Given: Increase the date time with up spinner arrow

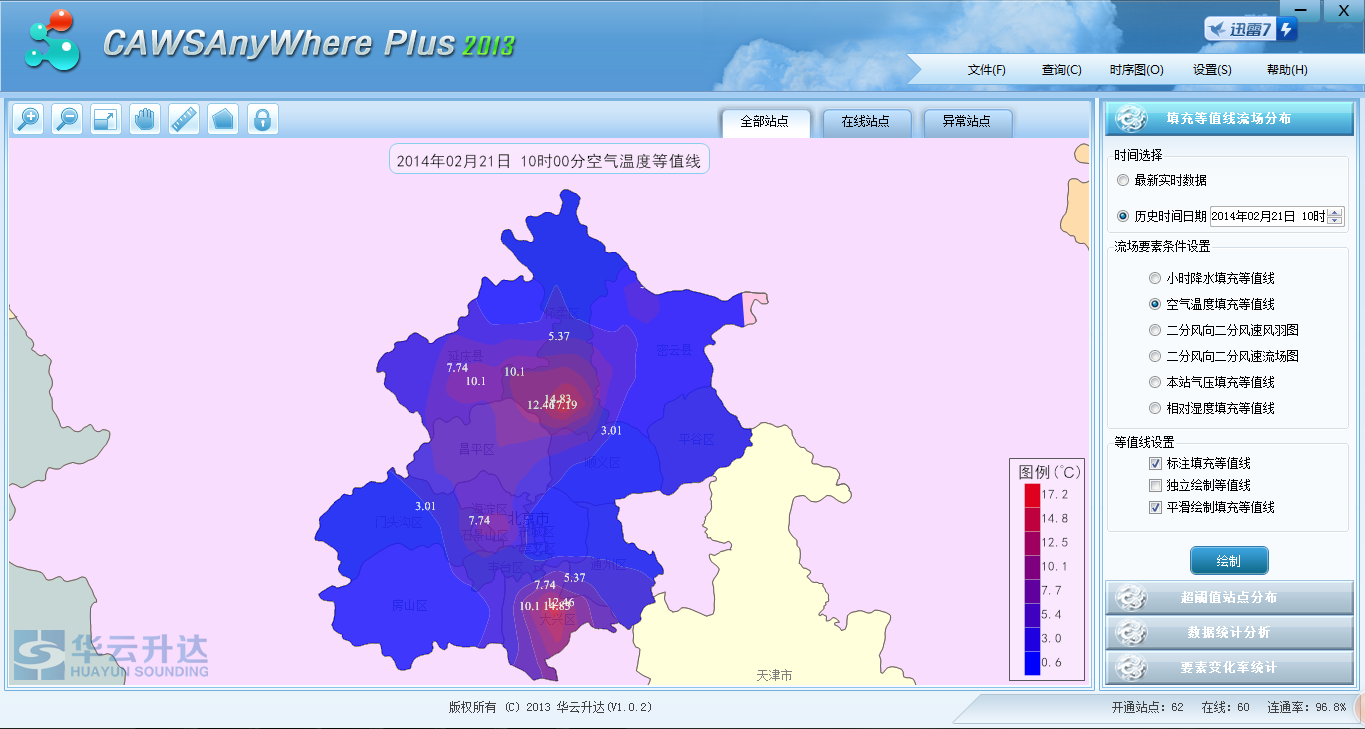Looking at the screenshot, I should (1335, 212).
